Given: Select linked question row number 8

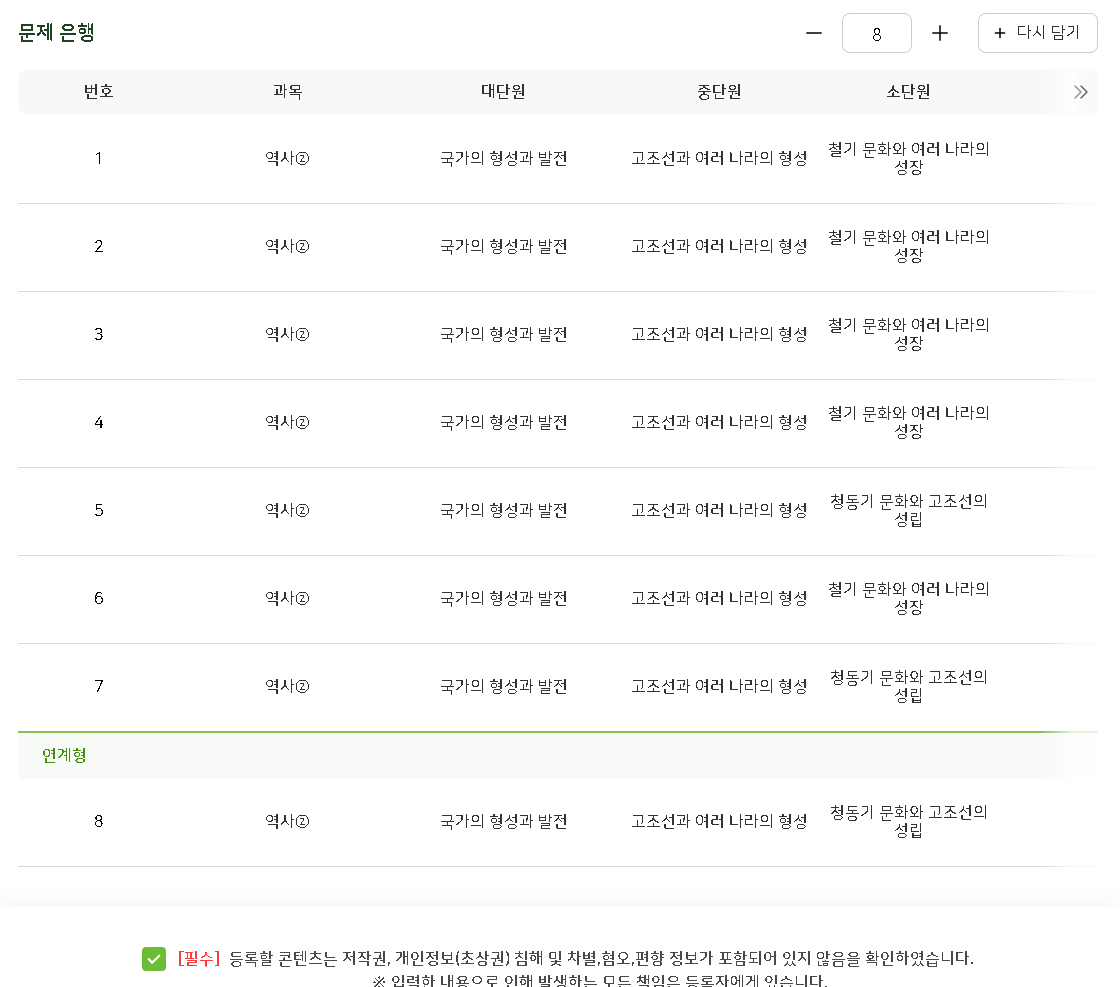Looking at the screenshot, I should (x=557, y=822).
